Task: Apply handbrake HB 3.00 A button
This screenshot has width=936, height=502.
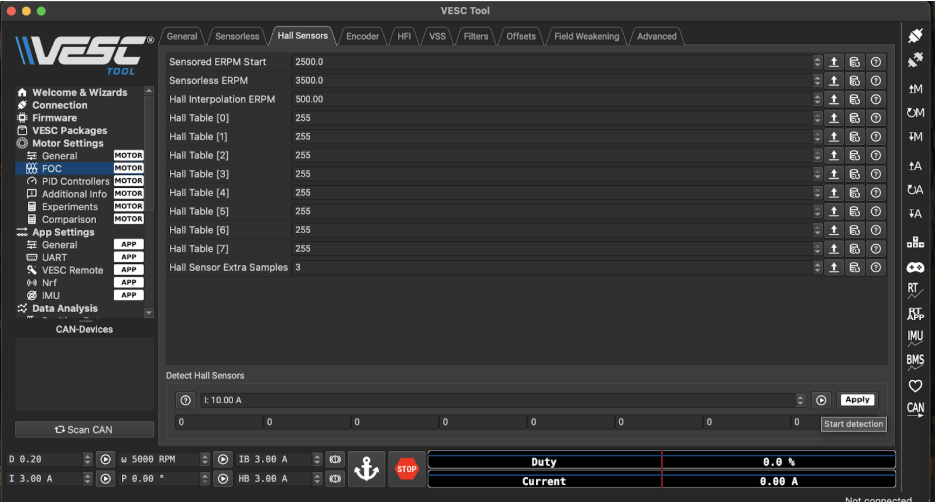Action: [x=335, y=478]
